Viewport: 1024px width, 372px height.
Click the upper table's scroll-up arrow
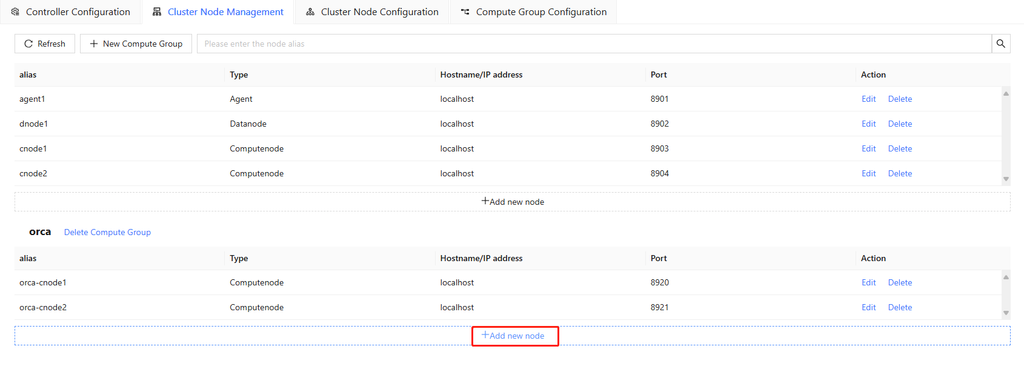tap(1006, 93)
